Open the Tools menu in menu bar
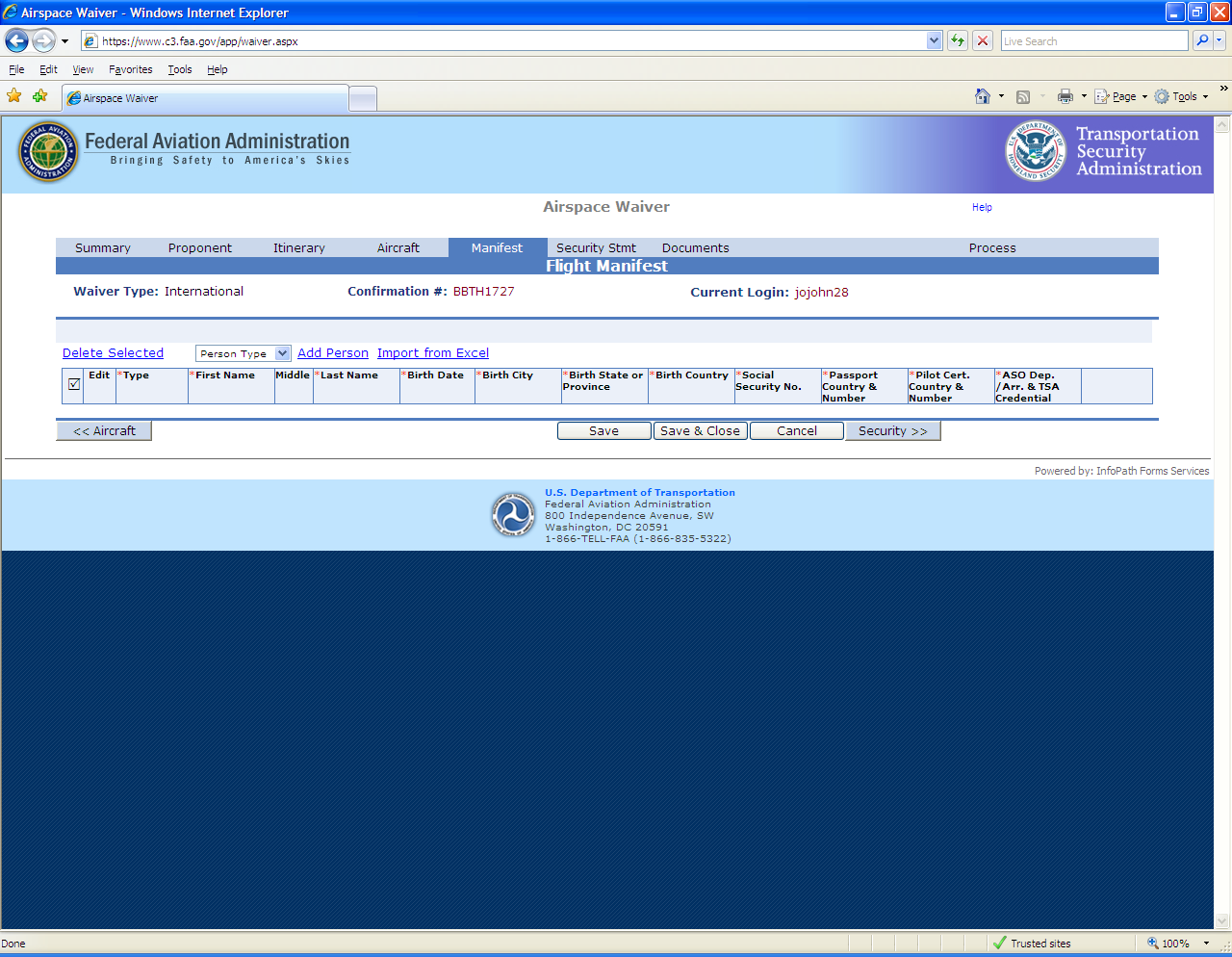The width and height of the screenshot is (1232, 957). click(x=179, y=69)
